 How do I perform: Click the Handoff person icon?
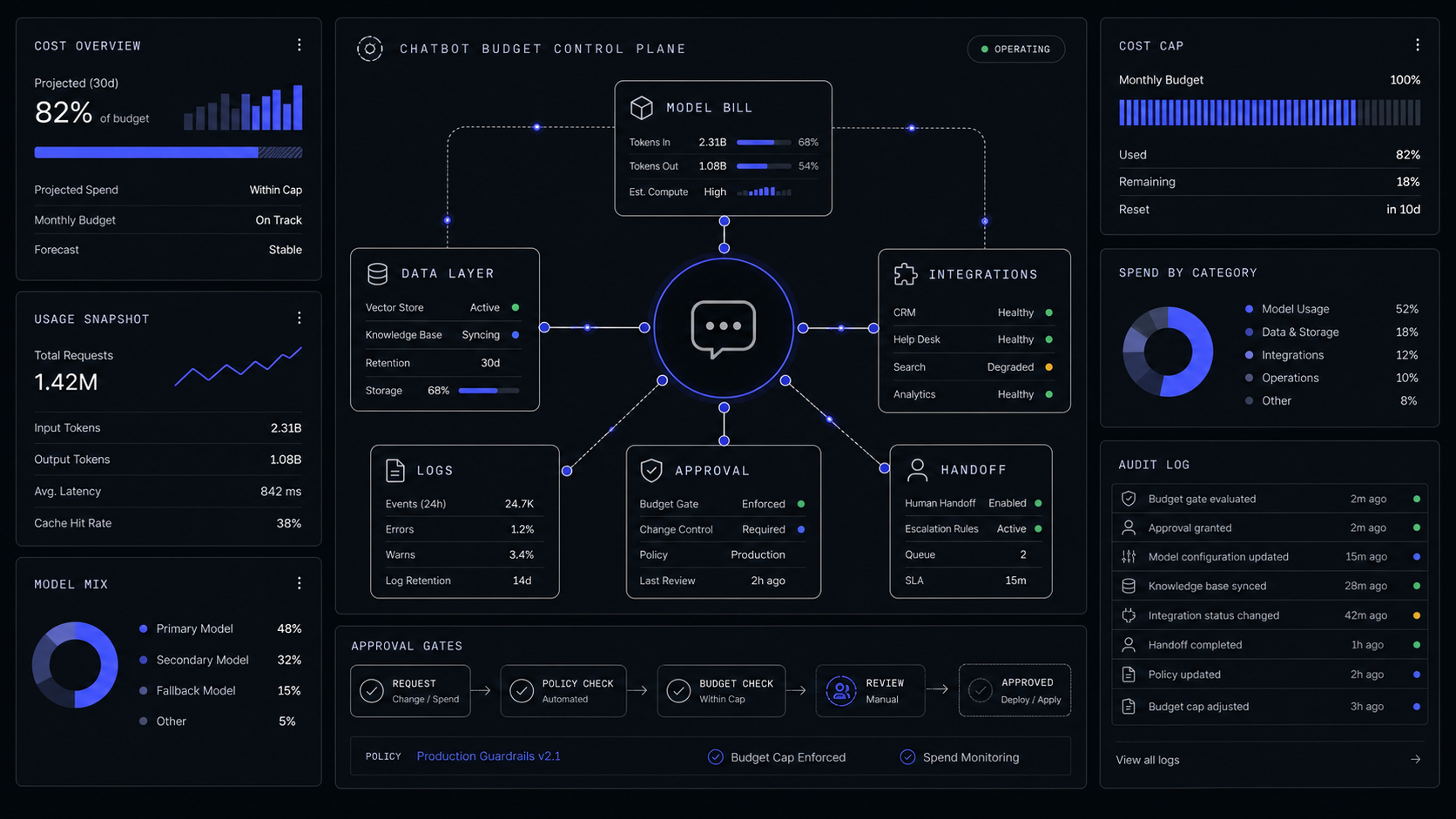(917, 470)
